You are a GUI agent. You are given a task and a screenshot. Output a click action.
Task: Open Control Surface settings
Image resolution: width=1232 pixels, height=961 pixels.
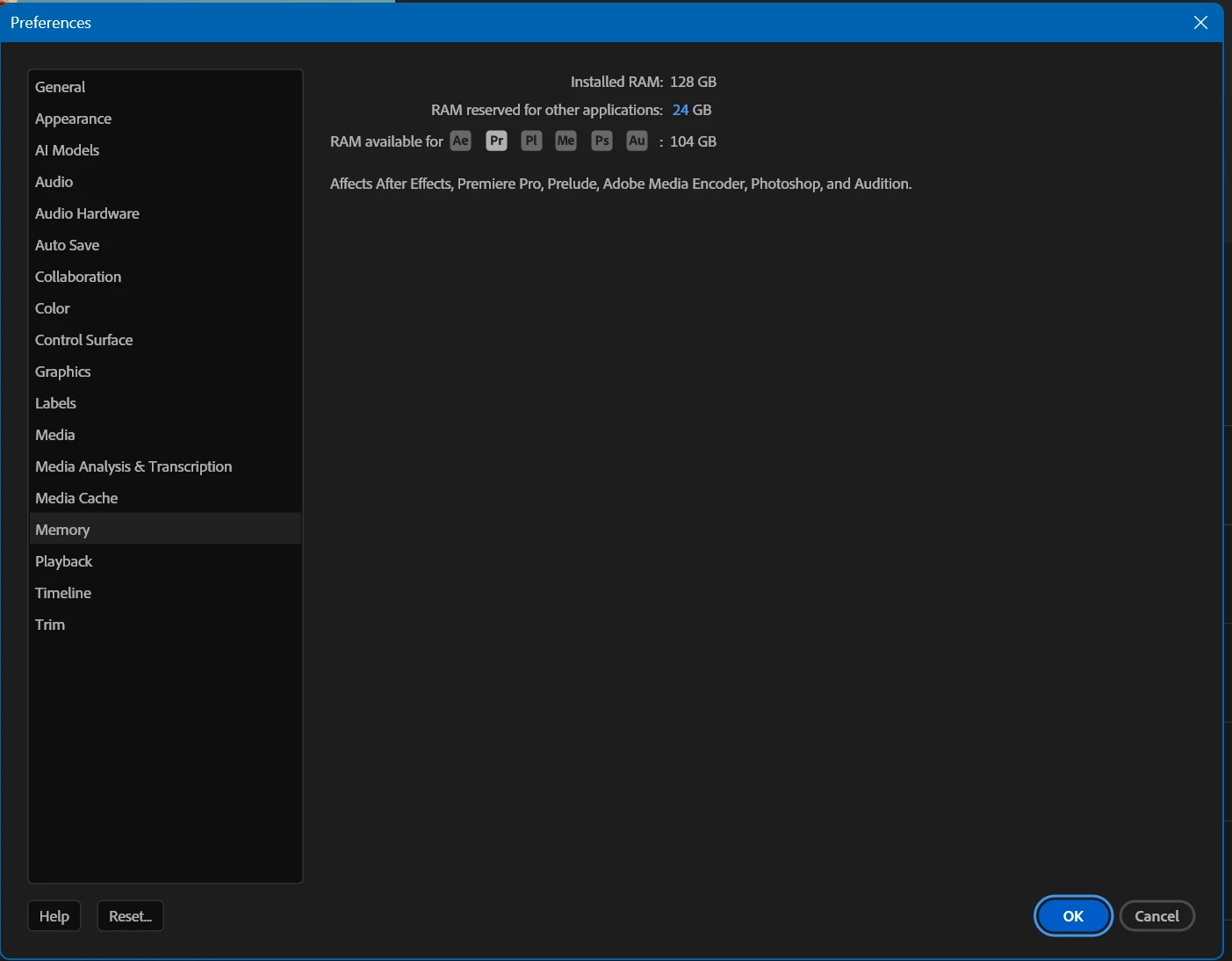click(165, 340)
